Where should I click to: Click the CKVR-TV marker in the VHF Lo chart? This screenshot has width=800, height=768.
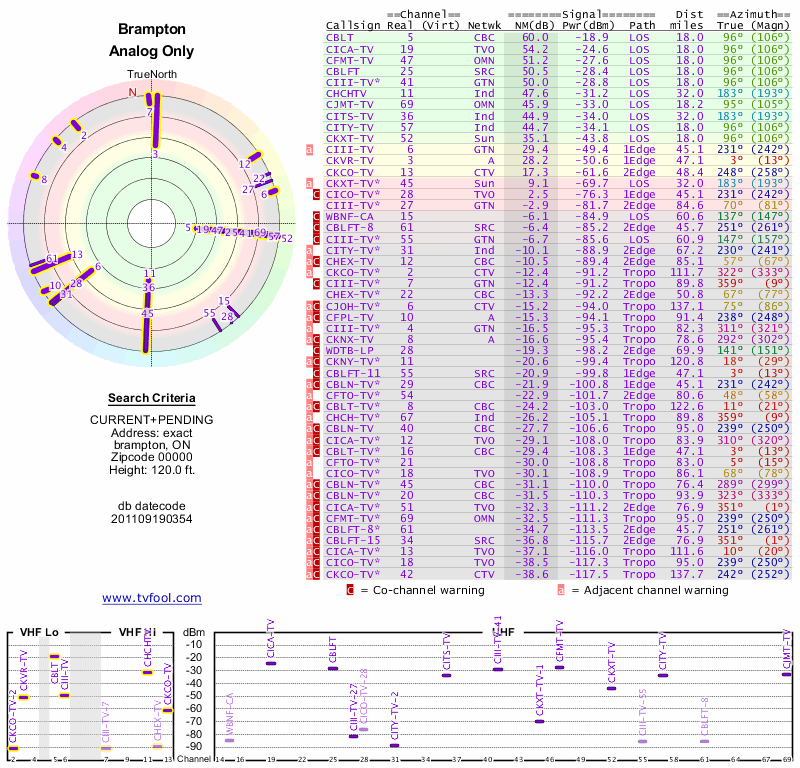[23, 698]
